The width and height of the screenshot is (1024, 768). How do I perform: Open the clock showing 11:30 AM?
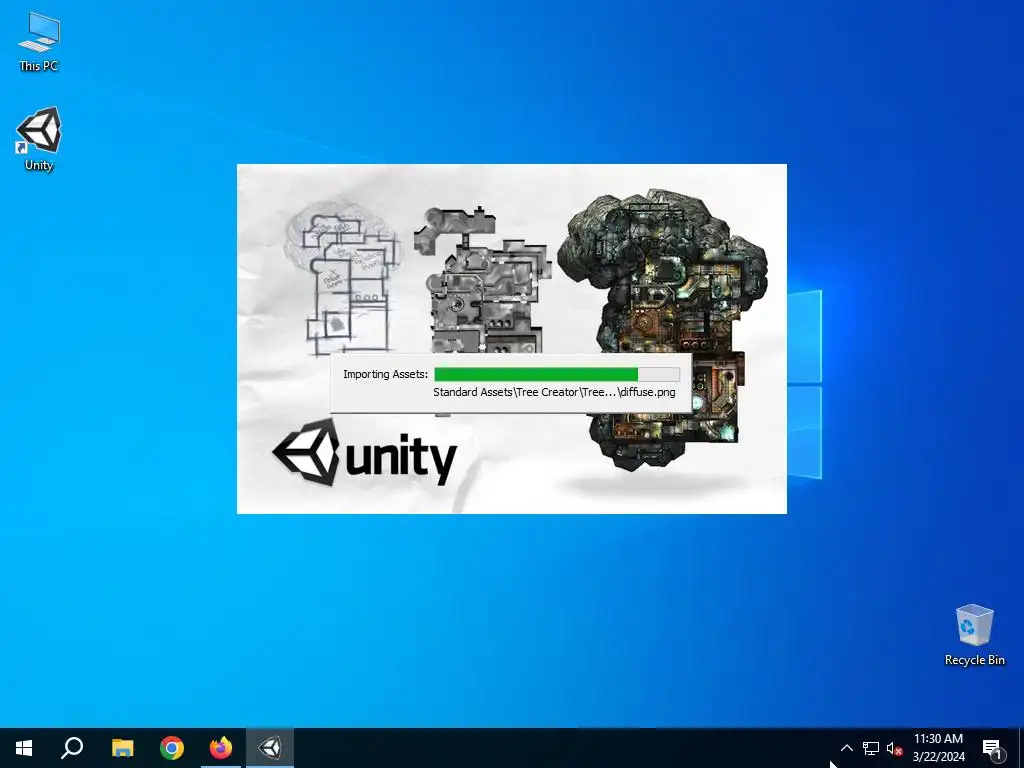(x=938, y=748)
